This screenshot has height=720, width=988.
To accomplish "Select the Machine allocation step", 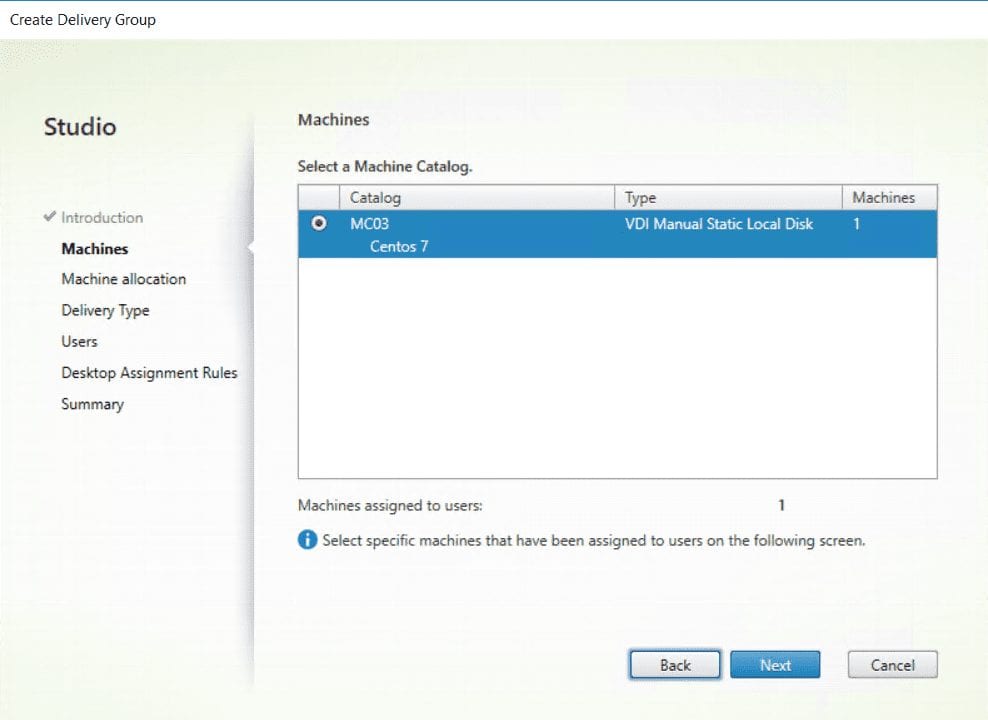I will coord(121,279).
